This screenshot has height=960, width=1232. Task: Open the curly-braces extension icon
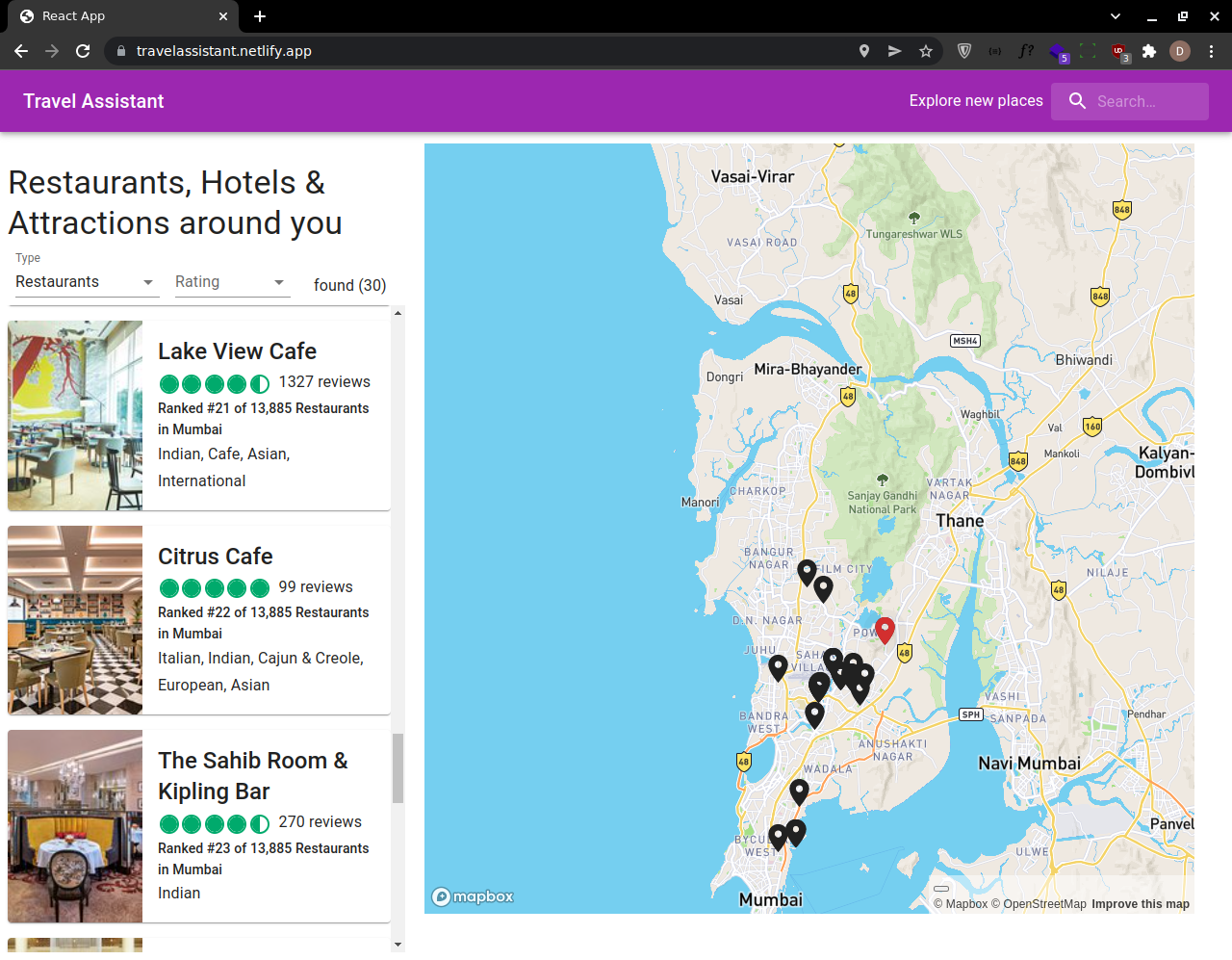[x=995, y=51]
